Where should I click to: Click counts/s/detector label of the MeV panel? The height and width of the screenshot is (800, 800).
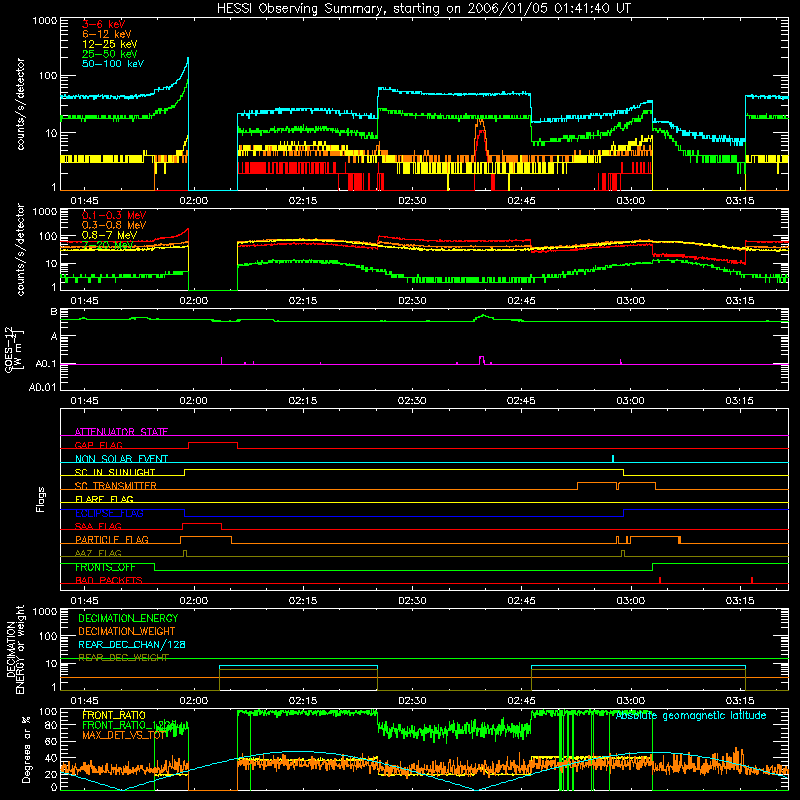click(20, 249)
